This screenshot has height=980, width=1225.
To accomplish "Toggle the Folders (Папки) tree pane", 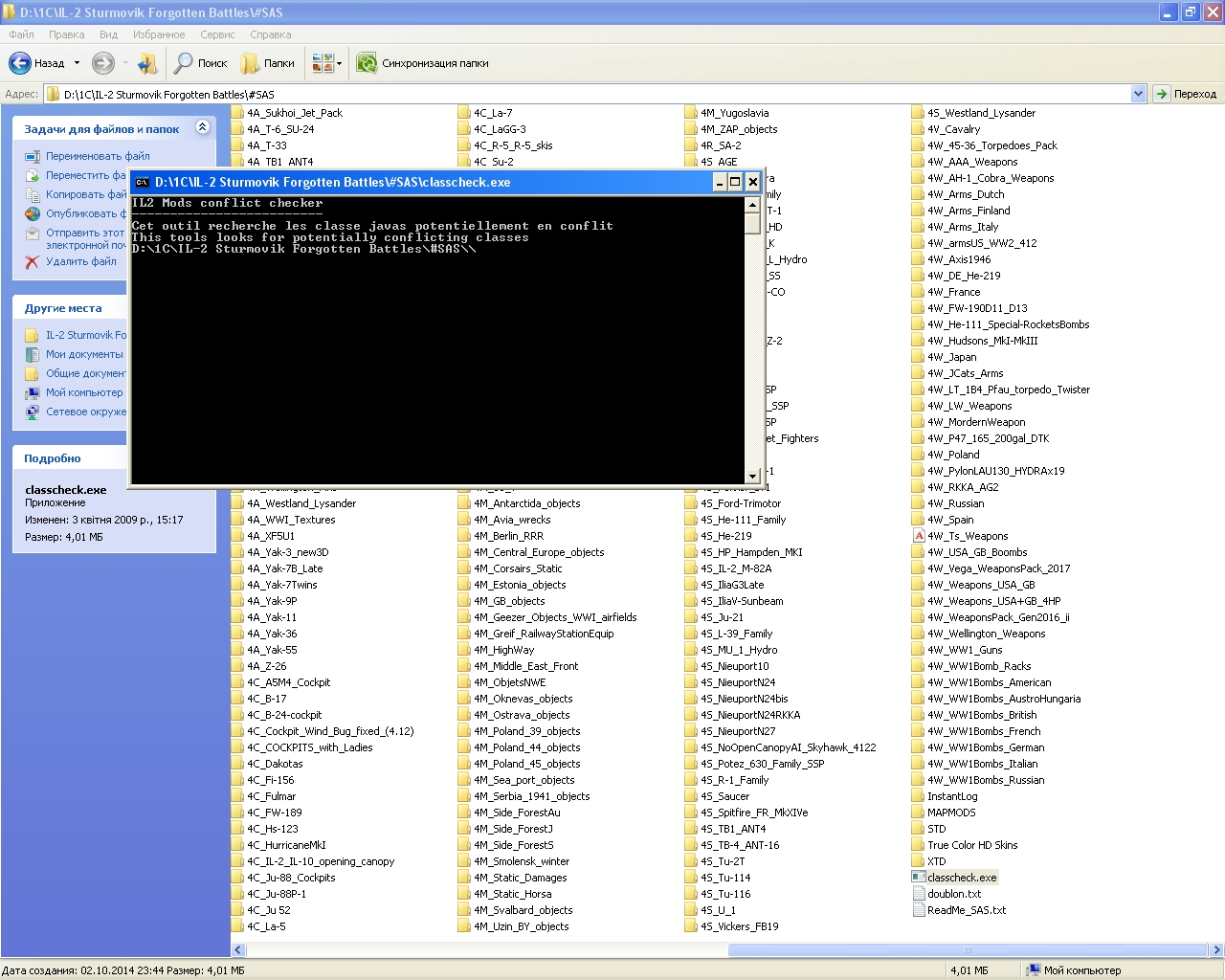I will coord(267,63).
